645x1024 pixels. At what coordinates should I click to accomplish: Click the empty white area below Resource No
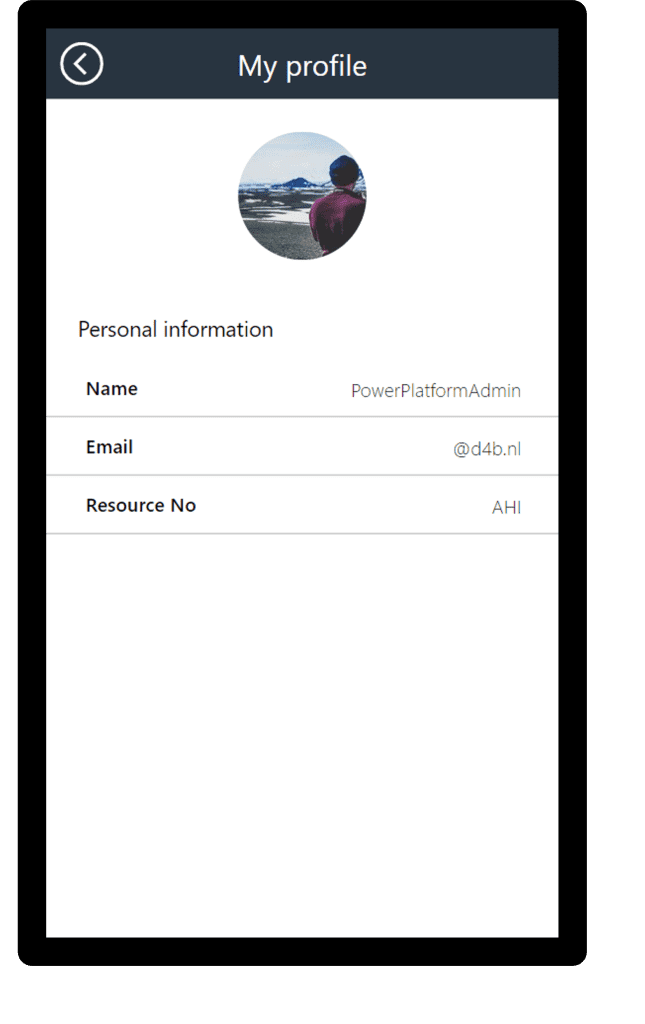coord(302,730)
